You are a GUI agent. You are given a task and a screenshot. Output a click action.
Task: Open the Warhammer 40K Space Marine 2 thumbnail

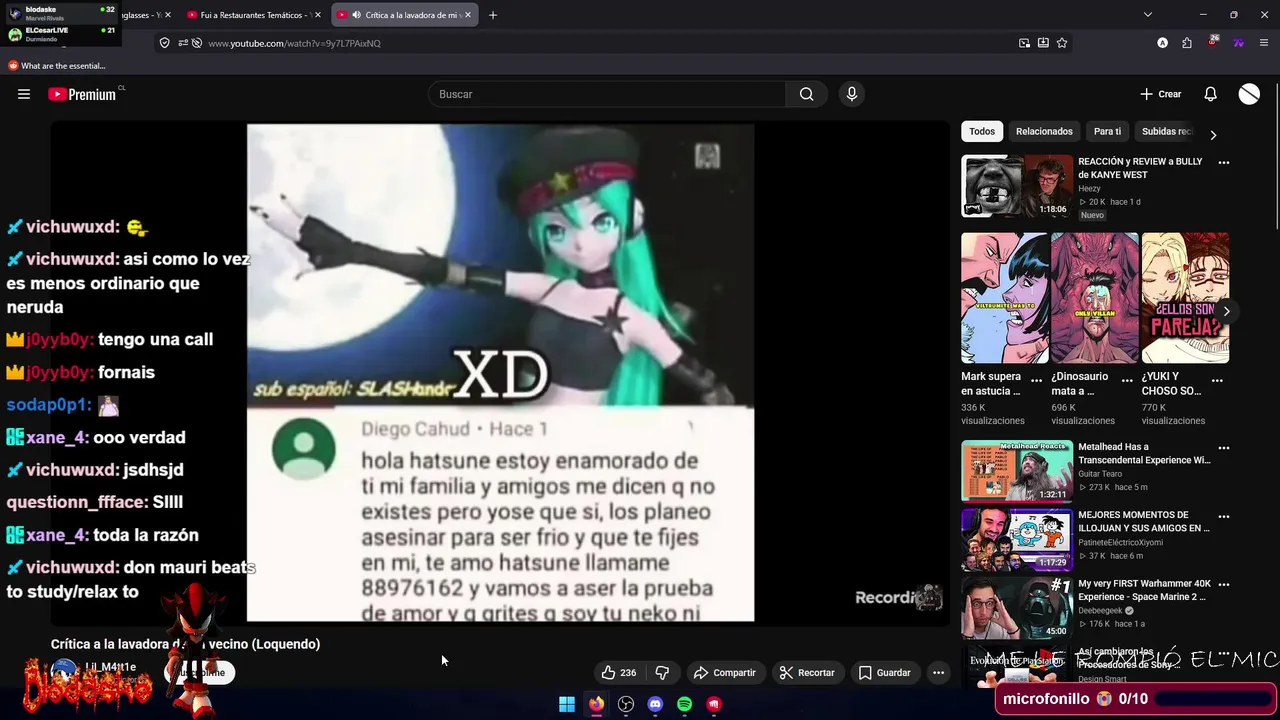1017,607
